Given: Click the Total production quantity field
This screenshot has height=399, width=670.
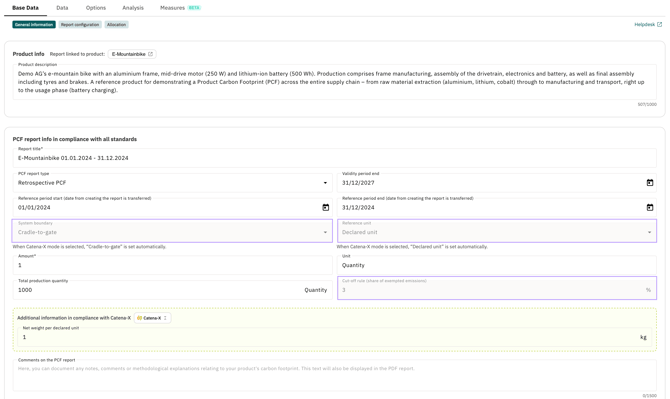Looking at the screenshot, I should pos(173,290).
